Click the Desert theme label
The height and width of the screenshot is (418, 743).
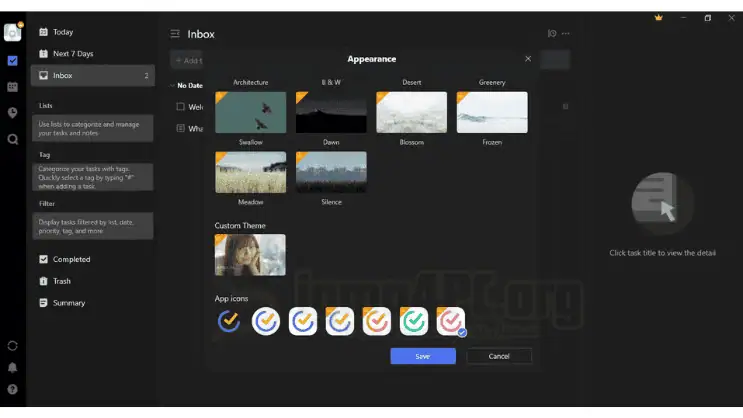pyautogui.click(x=412, y=82)
